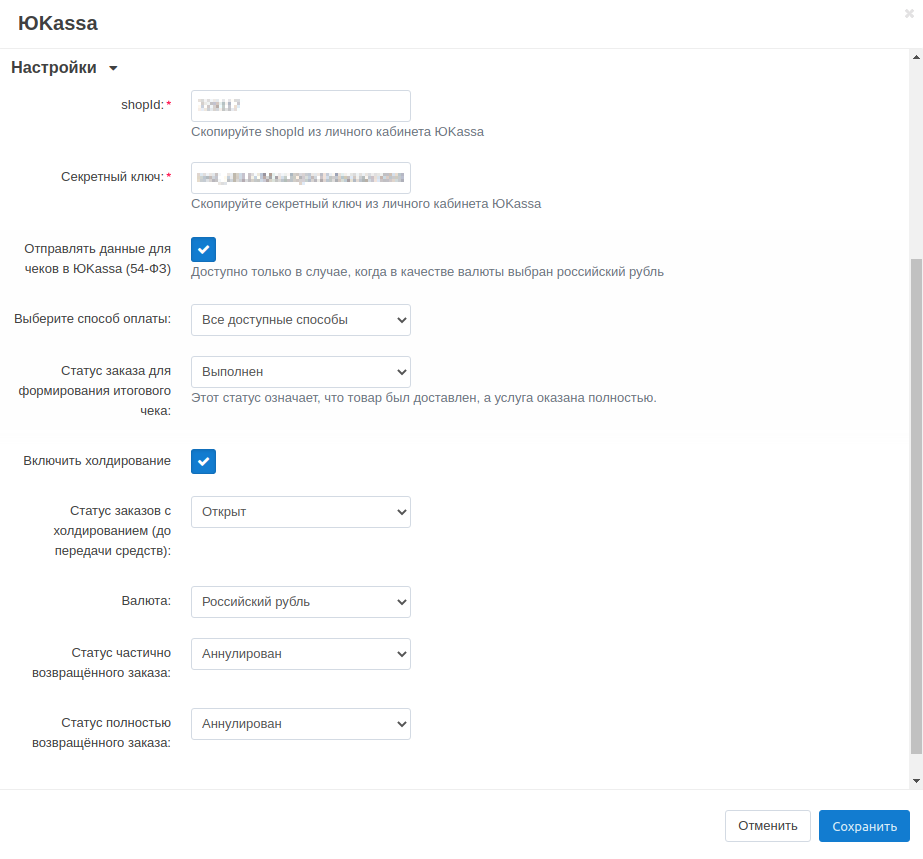Open the partially refunded order status dropdown

[x=301, y=654]
